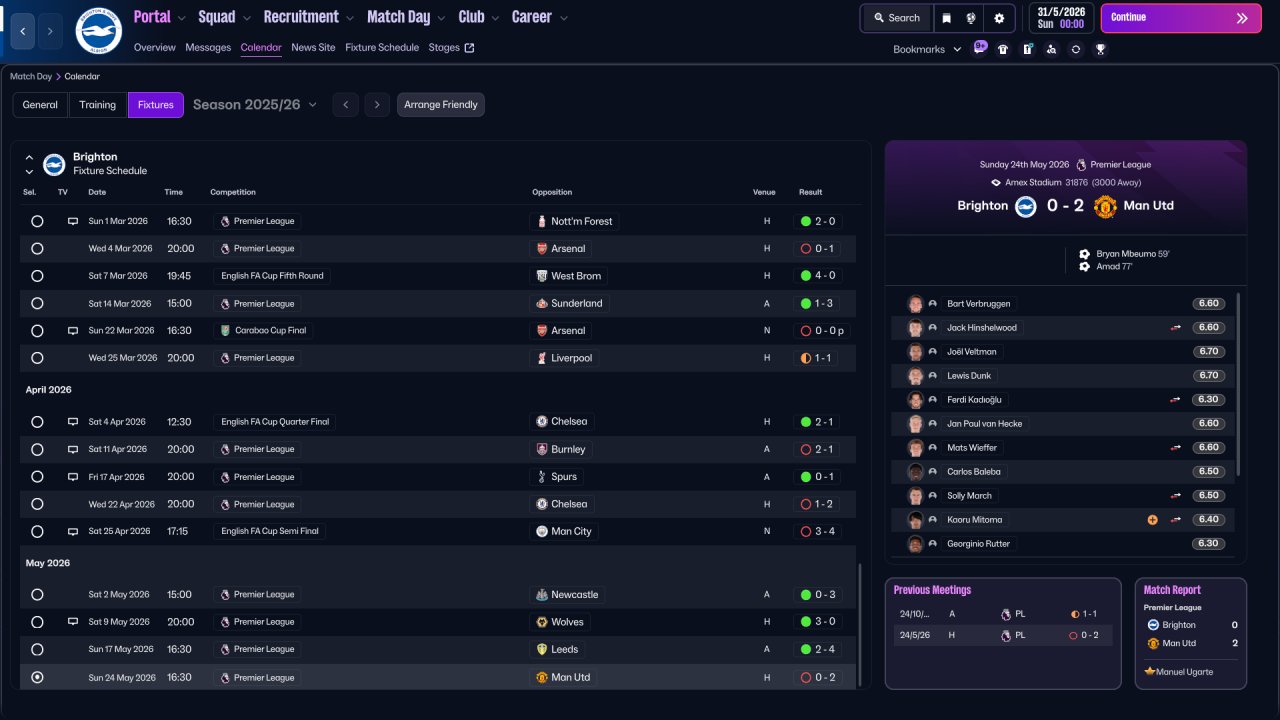Click the scouting people-search bookmark icon
This screenshot has width=1280, height=720.
[x=1051, y=49]
